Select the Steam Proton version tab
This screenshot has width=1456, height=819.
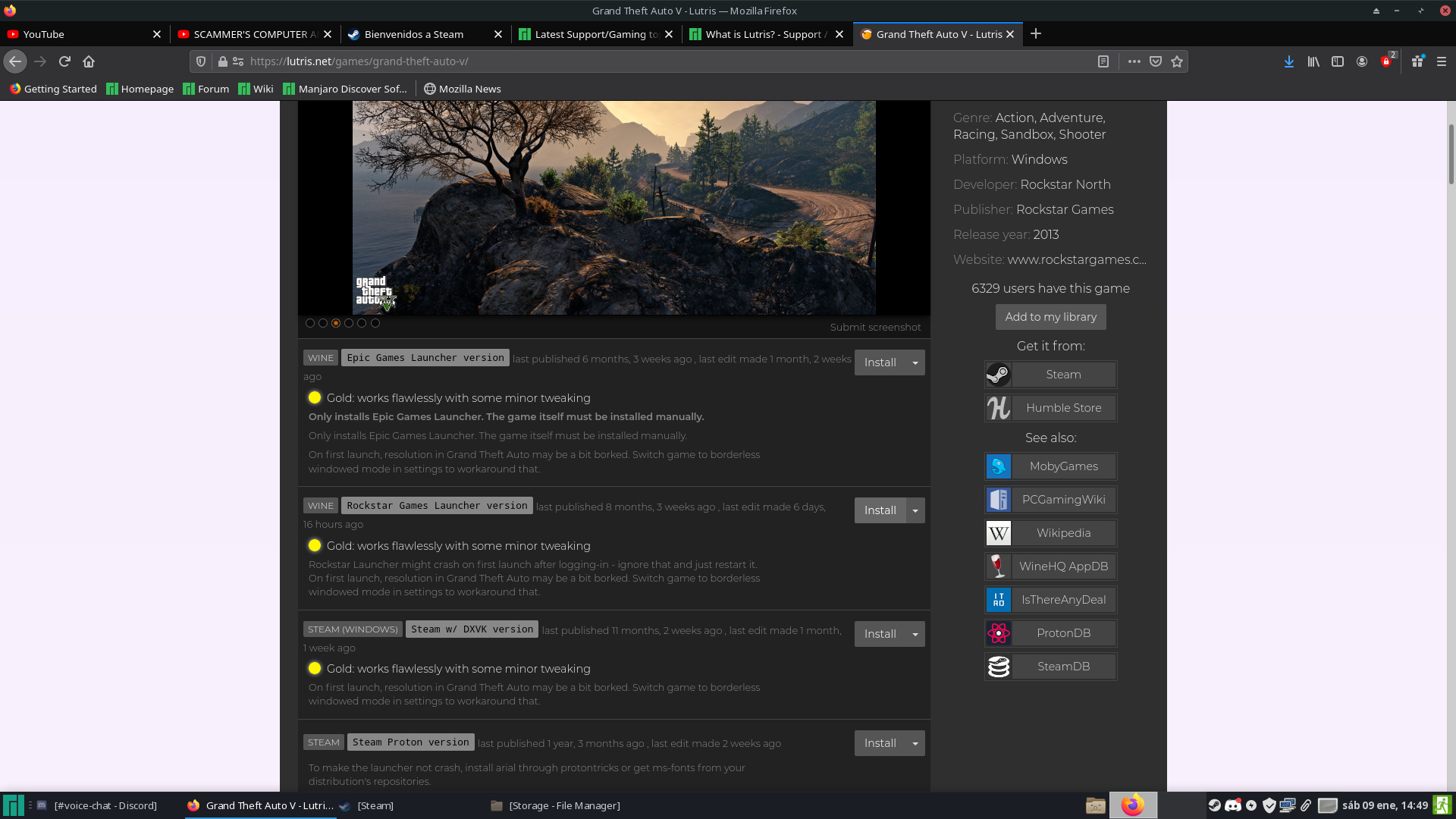coord(411,742)
